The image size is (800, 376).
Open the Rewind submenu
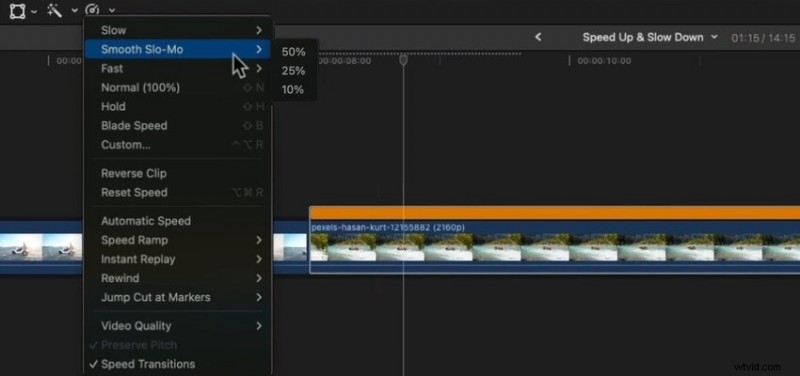click(178, 278)
